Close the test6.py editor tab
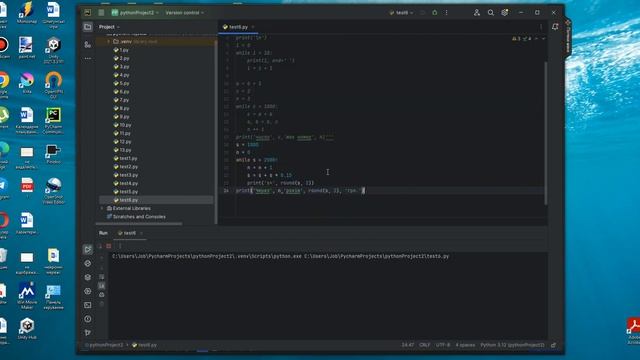Screen dimensions: 640x360 click(253, 27)
